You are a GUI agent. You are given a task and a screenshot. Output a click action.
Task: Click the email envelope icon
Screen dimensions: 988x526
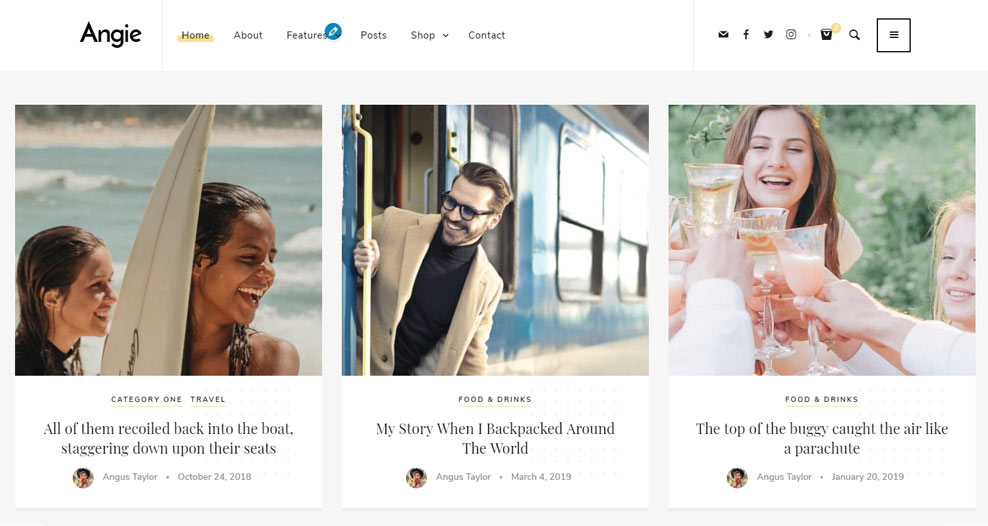point(723,35)
